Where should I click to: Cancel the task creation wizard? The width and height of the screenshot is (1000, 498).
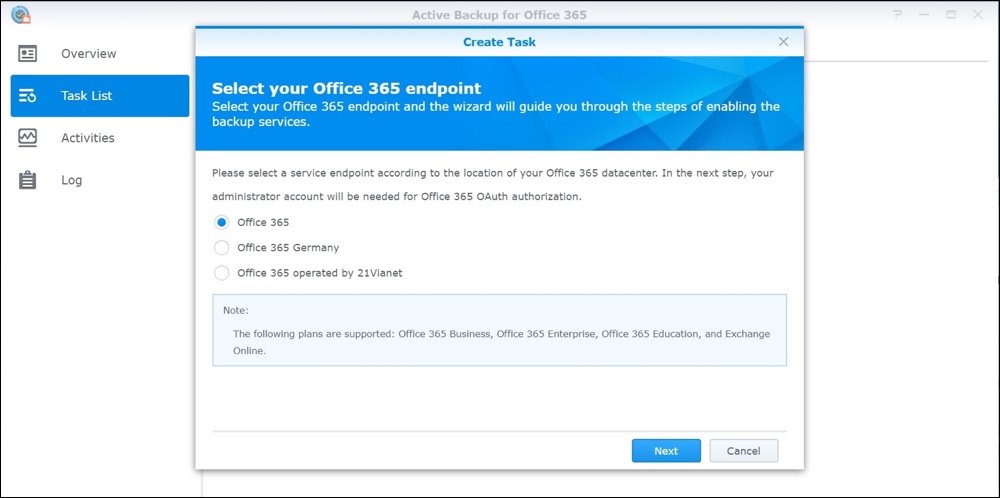point(743,451)
